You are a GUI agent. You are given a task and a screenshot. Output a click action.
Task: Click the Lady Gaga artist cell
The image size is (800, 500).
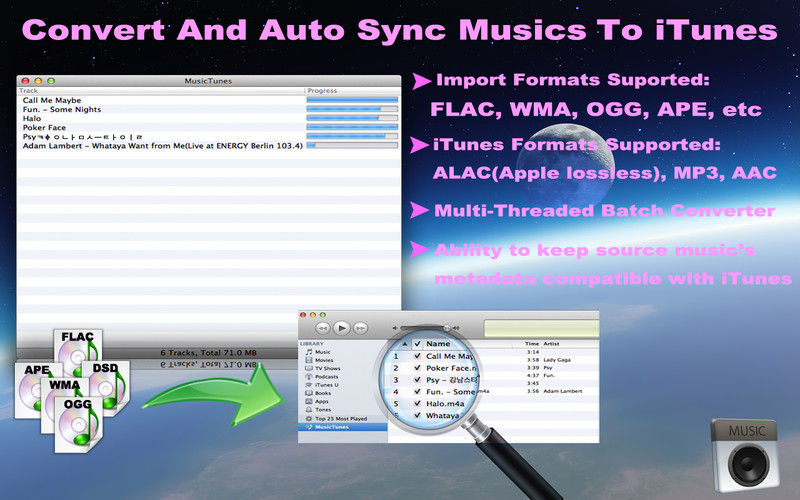click(x=557, y=360)
